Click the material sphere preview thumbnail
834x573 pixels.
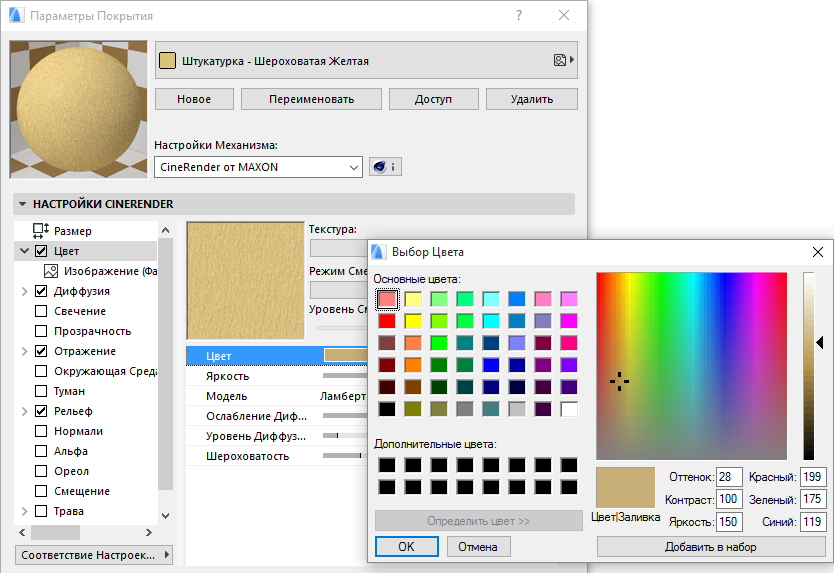point(78,109)
